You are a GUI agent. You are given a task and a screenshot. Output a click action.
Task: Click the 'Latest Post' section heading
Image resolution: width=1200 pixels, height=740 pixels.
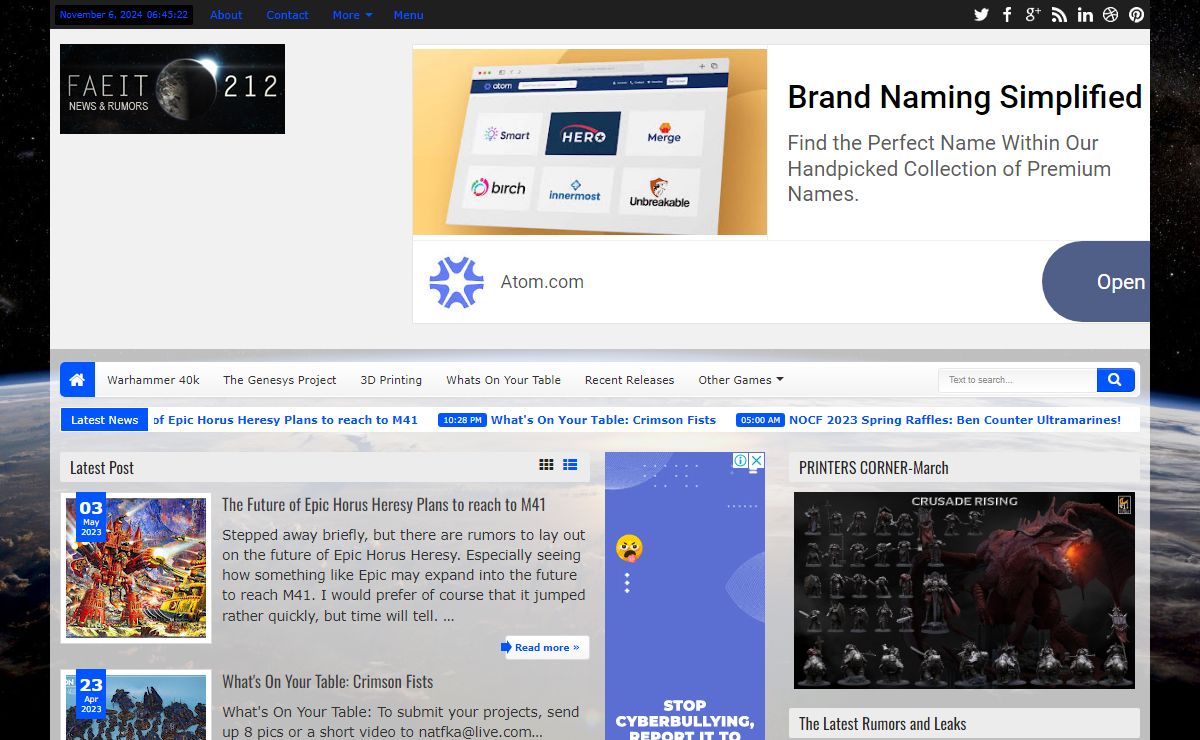tap(102, 468)
